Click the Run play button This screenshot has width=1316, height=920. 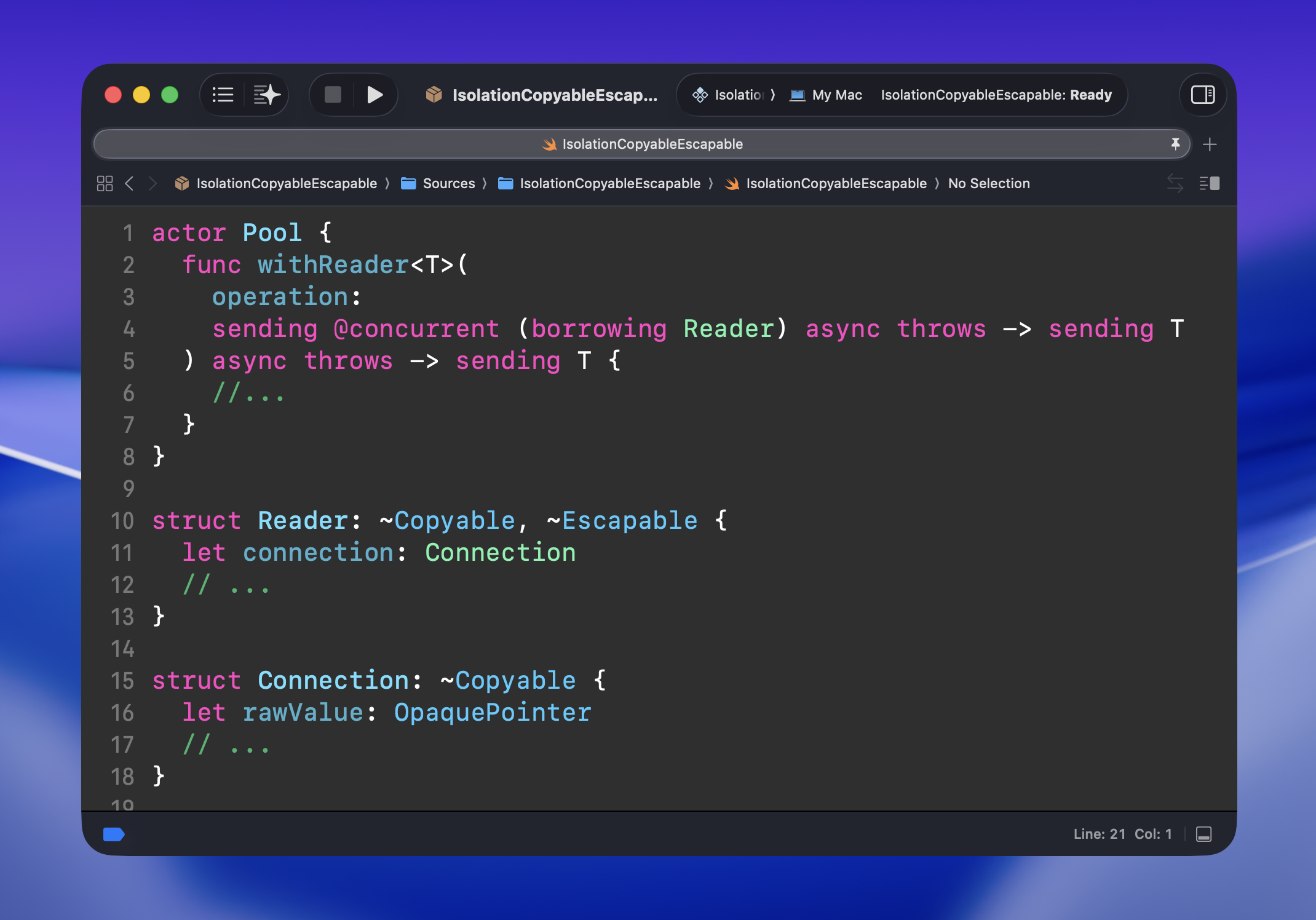tap(375, 95)
